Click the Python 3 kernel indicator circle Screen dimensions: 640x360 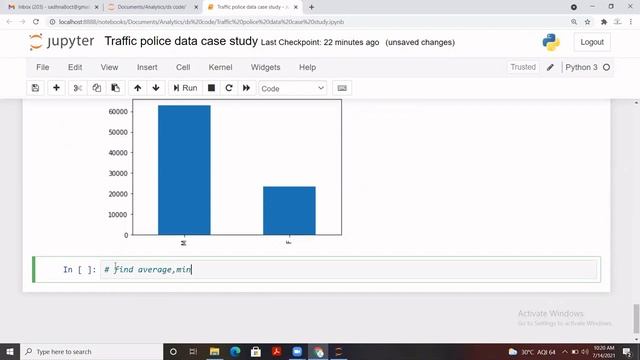[x=607, y=67]
